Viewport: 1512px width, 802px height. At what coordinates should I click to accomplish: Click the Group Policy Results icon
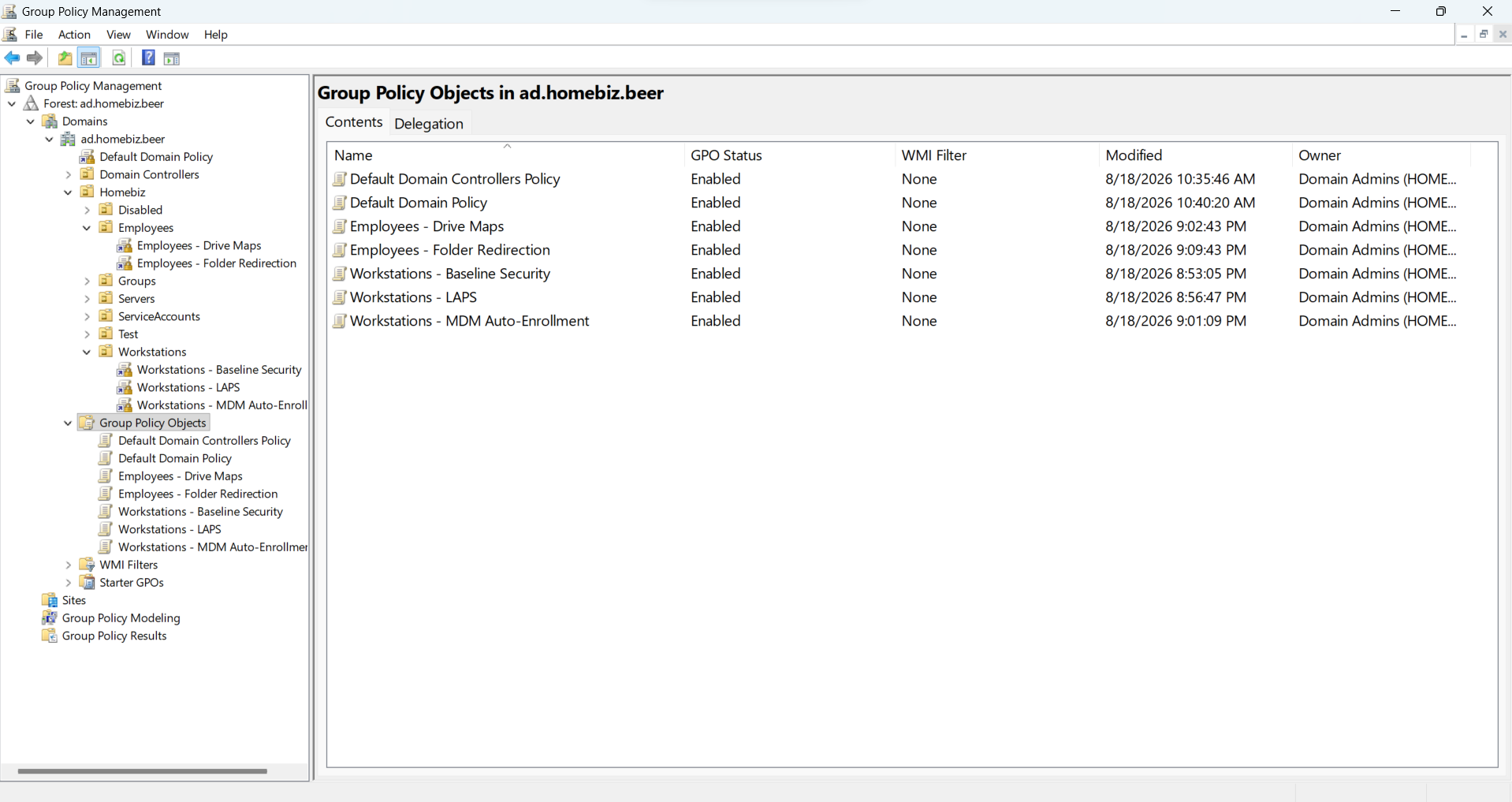click(50, 636)
